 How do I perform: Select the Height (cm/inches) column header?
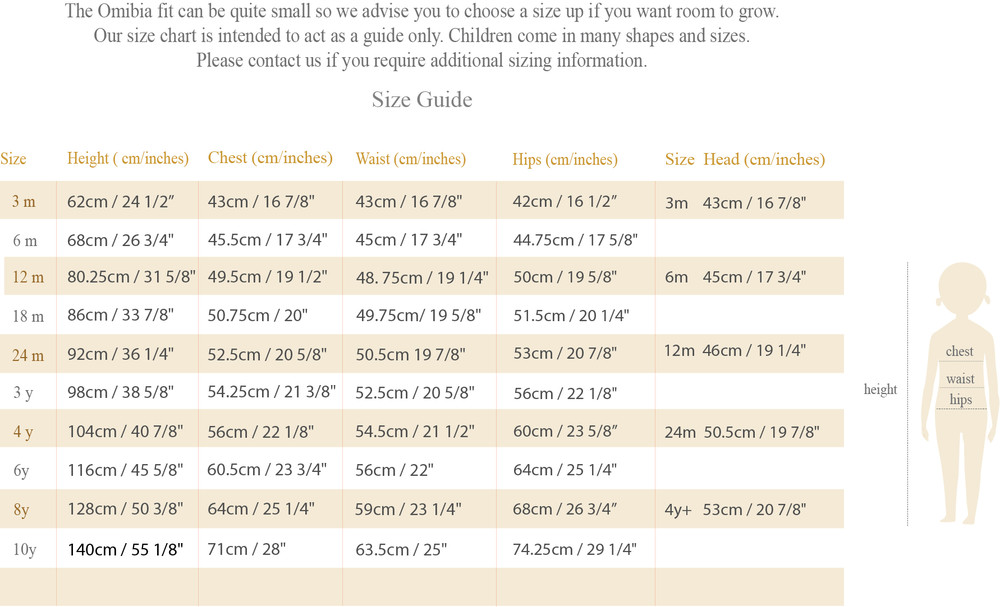(x=127, y=158)
